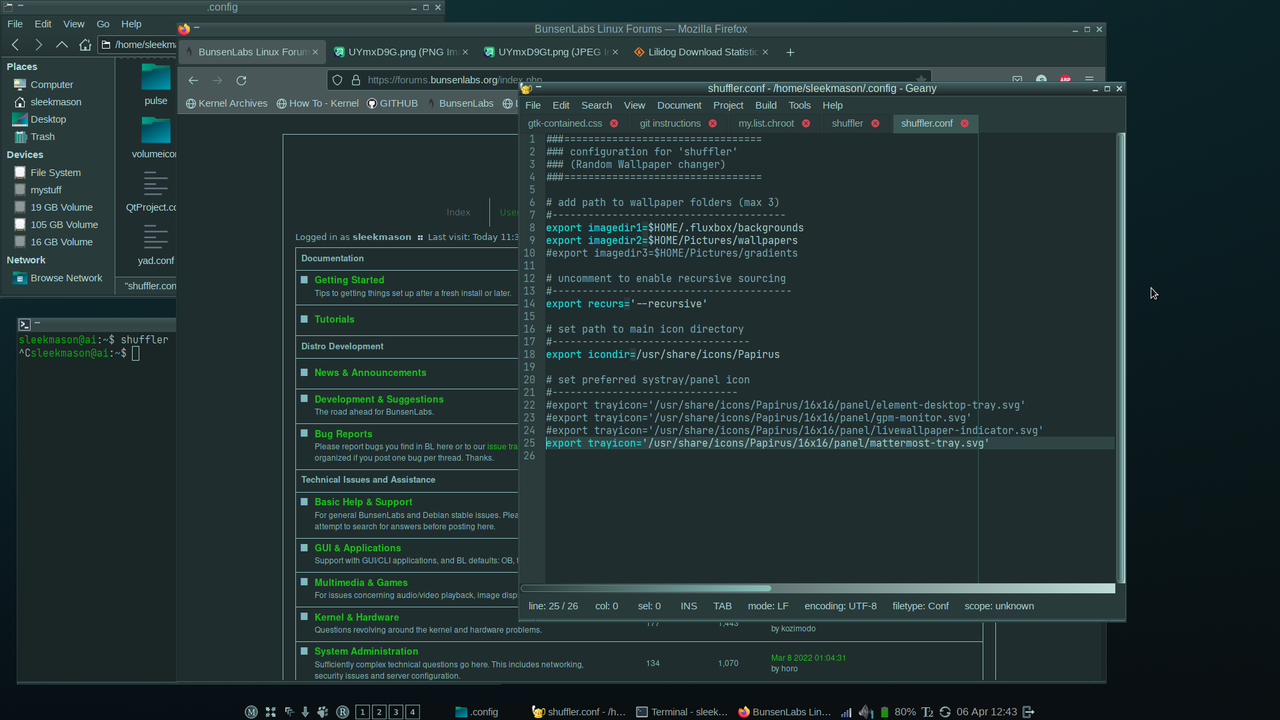This screenshot has height=720, width=1280.
Task: Click Firefox back arrow button
Action: pos(193,80)
